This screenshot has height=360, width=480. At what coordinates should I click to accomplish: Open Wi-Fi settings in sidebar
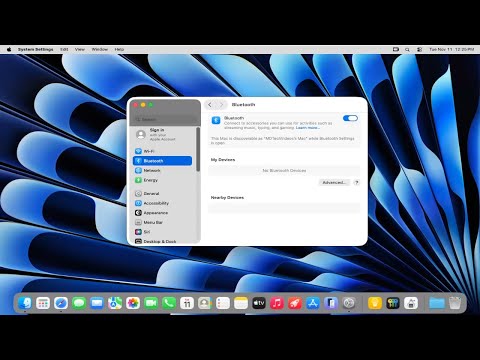click(162, 151)
